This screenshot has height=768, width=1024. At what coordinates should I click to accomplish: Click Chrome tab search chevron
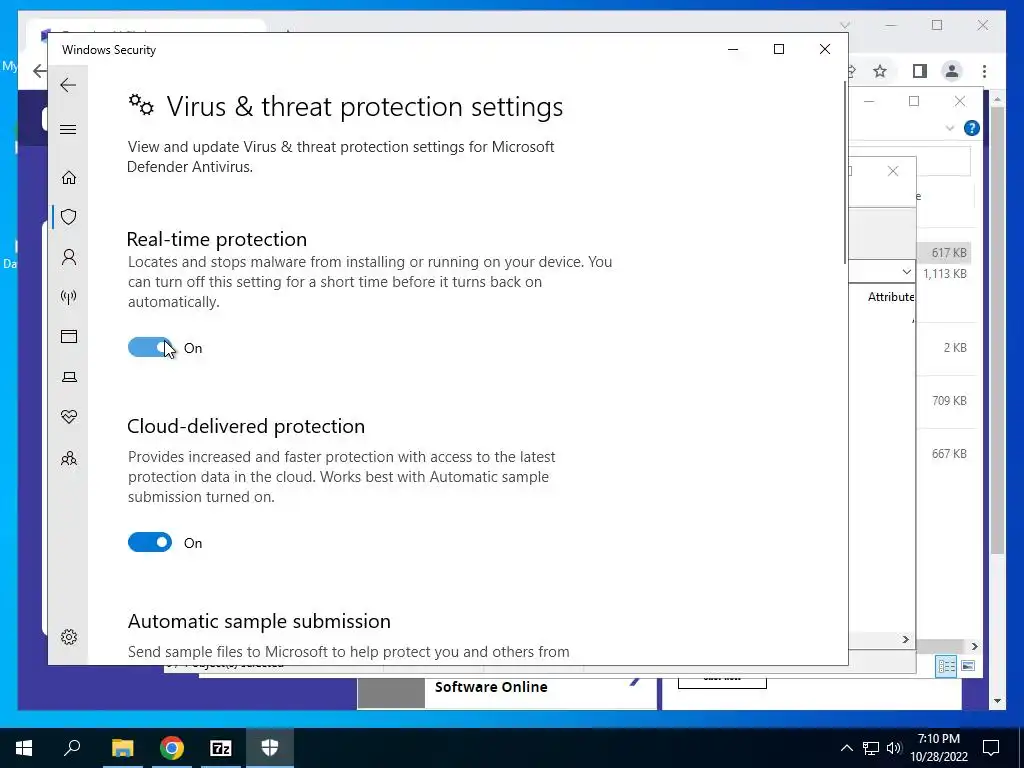tap(844, 25)
